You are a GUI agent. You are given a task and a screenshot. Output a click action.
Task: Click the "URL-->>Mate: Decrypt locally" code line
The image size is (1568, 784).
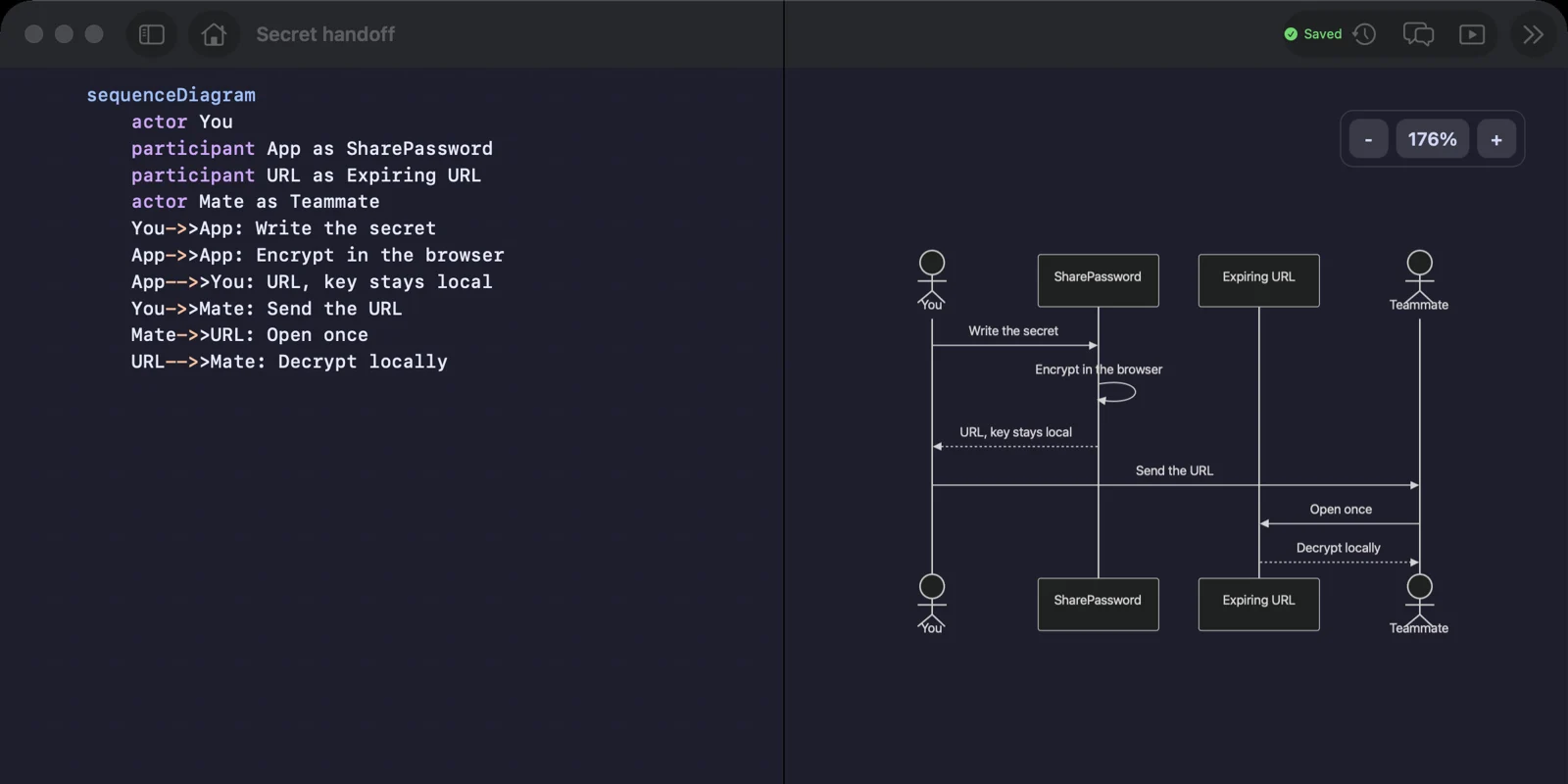tap(290, 361)
